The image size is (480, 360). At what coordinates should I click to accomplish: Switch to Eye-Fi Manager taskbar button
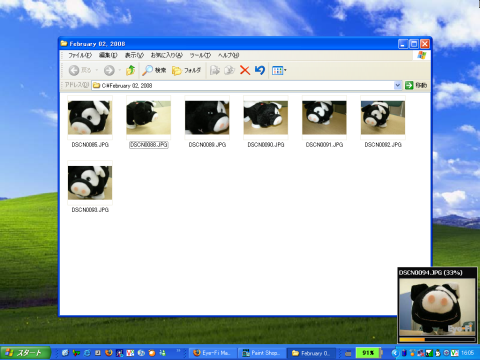point(213,353)
